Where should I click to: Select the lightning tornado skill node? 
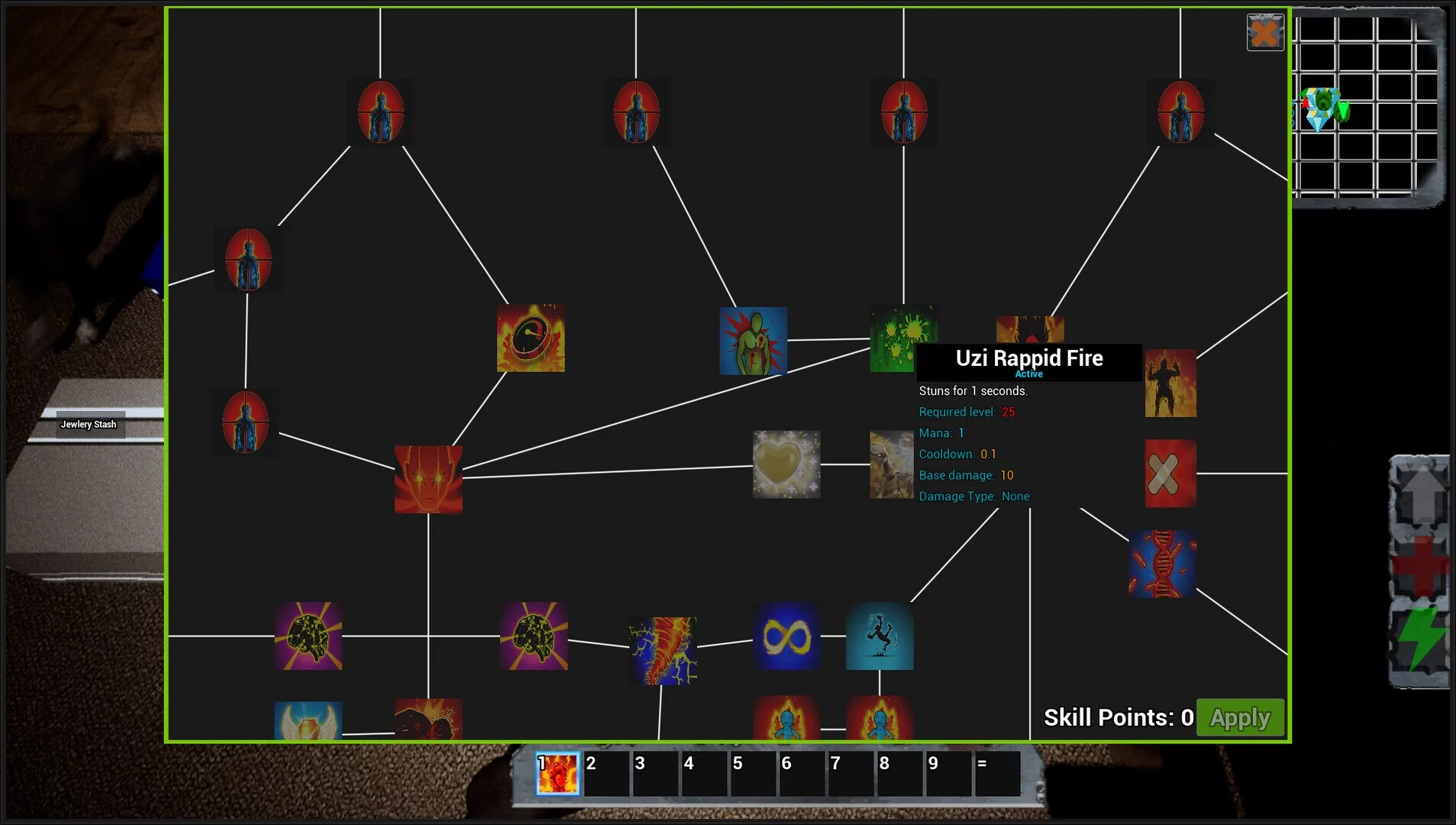pyautogui.click(x=663, y=651)
